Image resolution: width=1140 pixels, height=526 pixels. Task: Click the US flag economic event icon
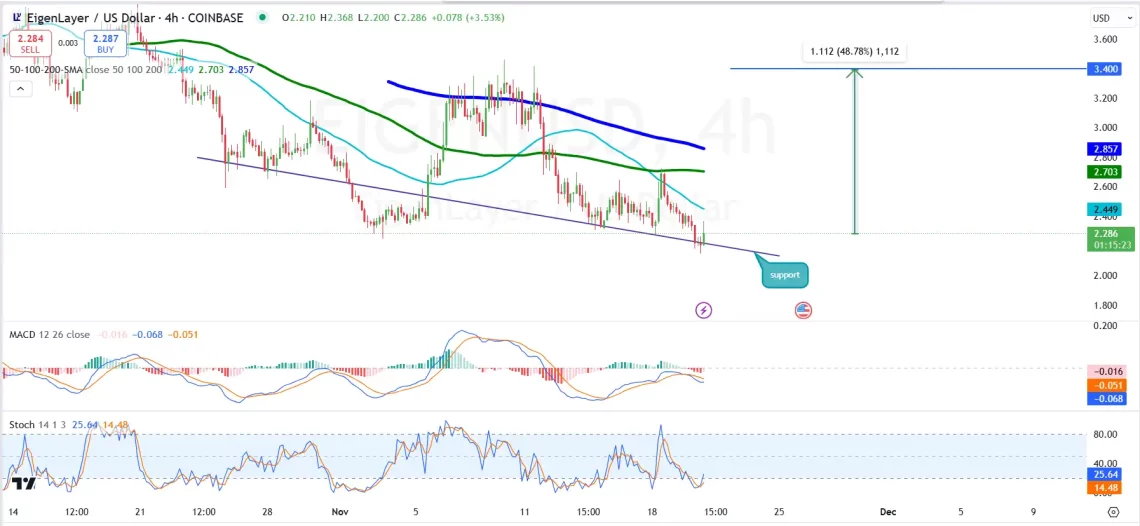[x=803, y=310]
